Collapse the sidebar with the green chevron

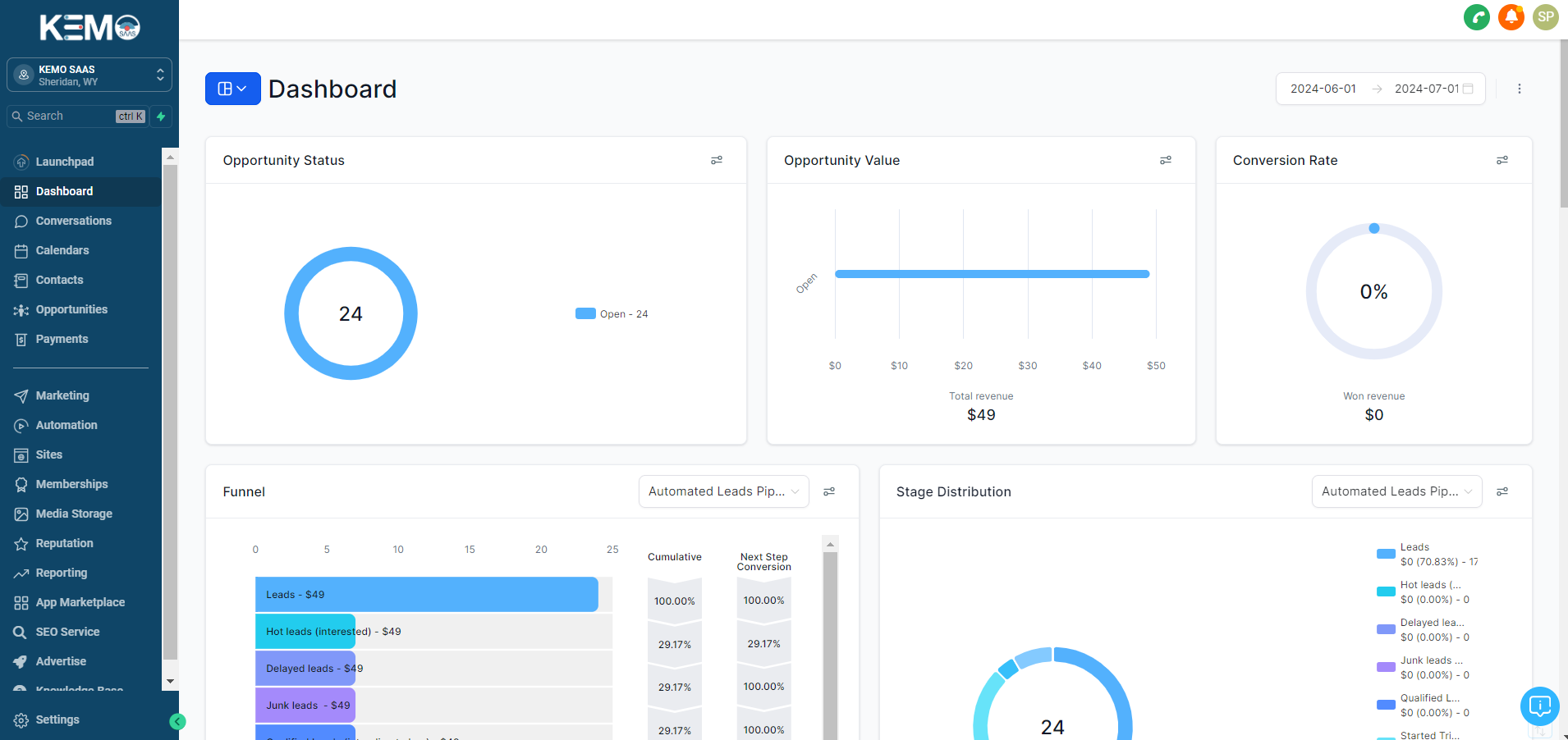[177, 722]
